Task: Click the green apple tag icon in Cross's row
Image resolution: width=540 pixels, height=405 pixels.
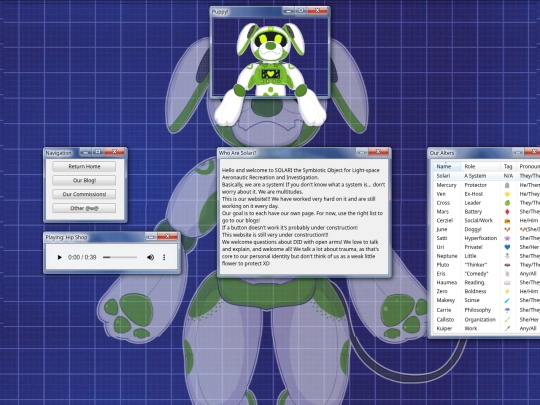Action: pyautogui.click(x=507, y=203)
